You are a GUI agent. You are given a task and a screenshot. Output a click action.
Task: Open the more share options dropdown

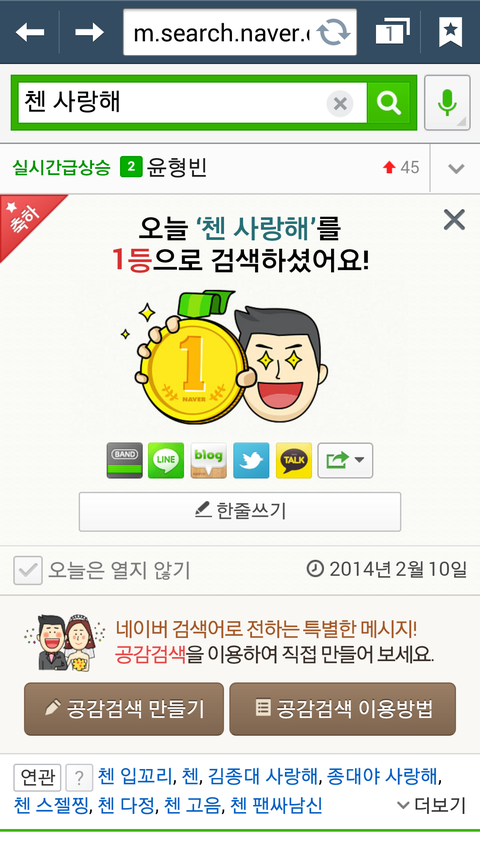click(345, 461)
